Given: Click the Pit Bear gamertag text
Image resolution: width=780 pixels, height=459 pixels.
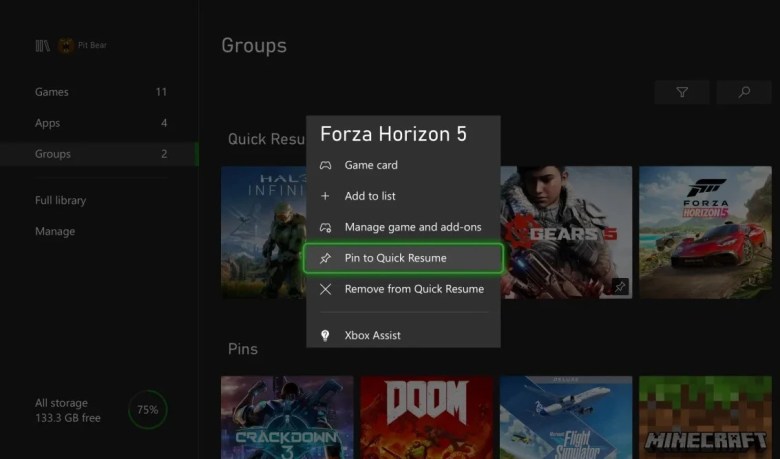Looking at the screenshot, I should (92, 45).
